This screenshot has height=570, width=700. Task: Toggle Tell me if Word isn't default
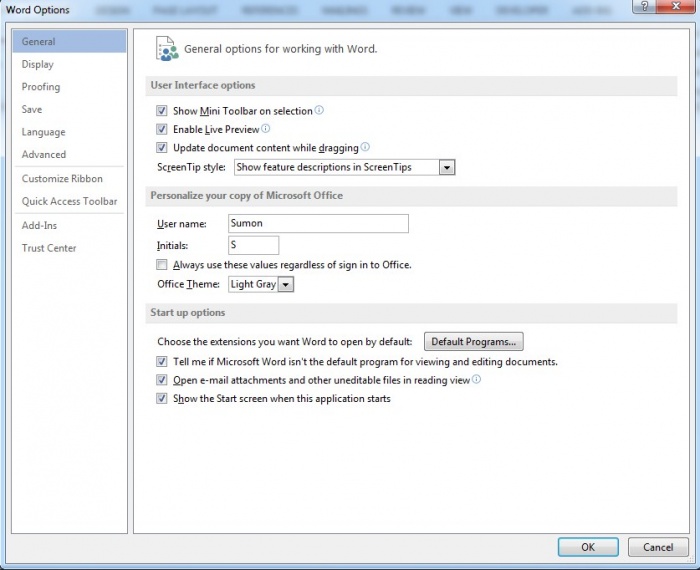162,362
